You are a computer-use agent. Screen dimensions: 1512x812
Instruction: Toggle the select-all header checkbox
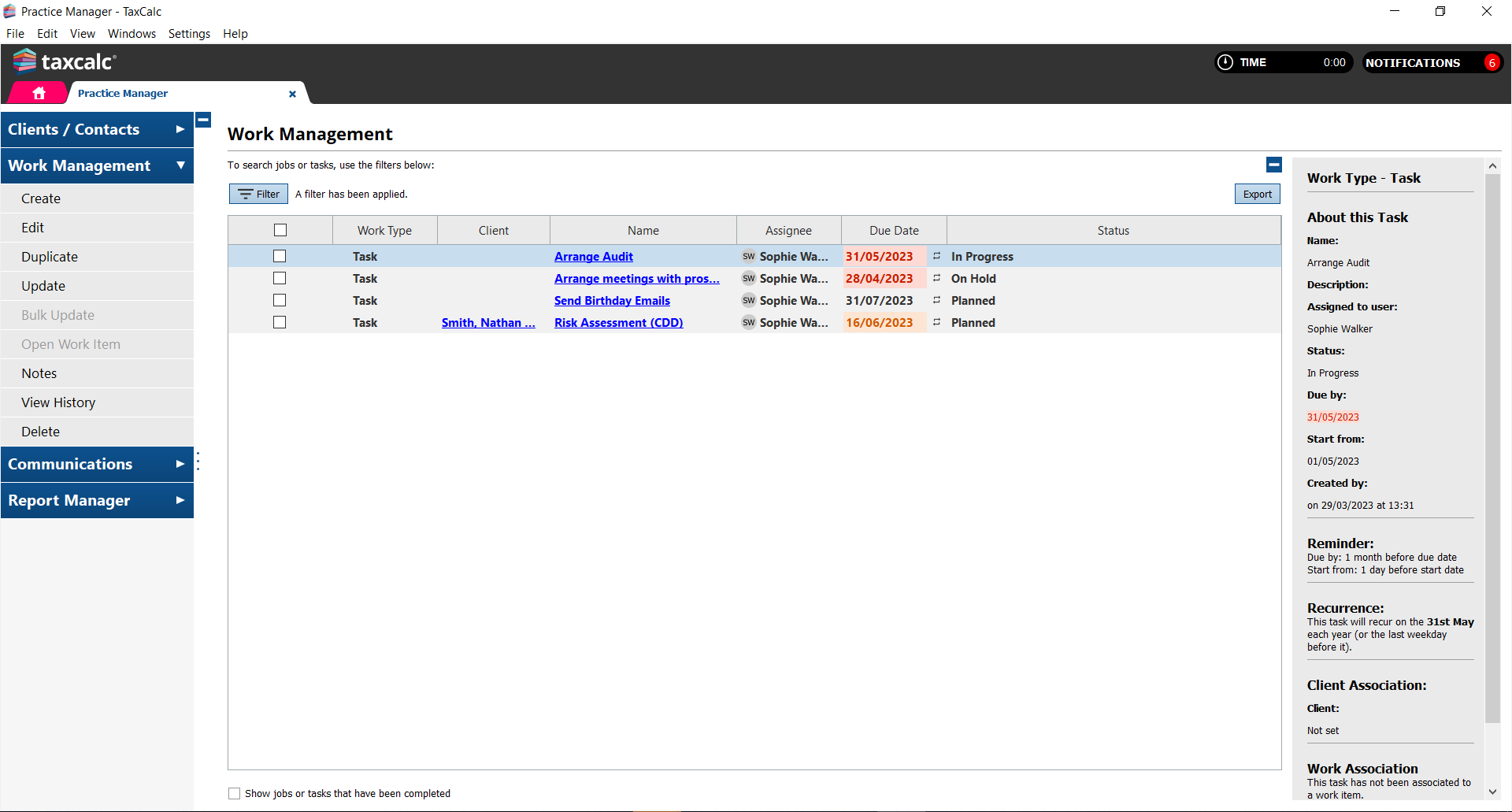[280, 230]
